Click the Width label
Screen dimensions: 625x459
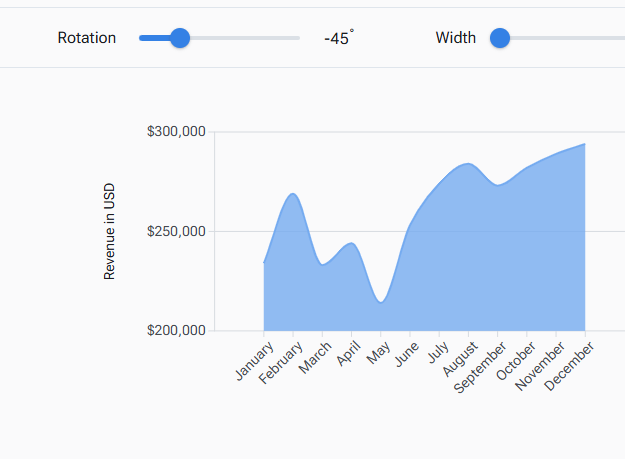456,38
